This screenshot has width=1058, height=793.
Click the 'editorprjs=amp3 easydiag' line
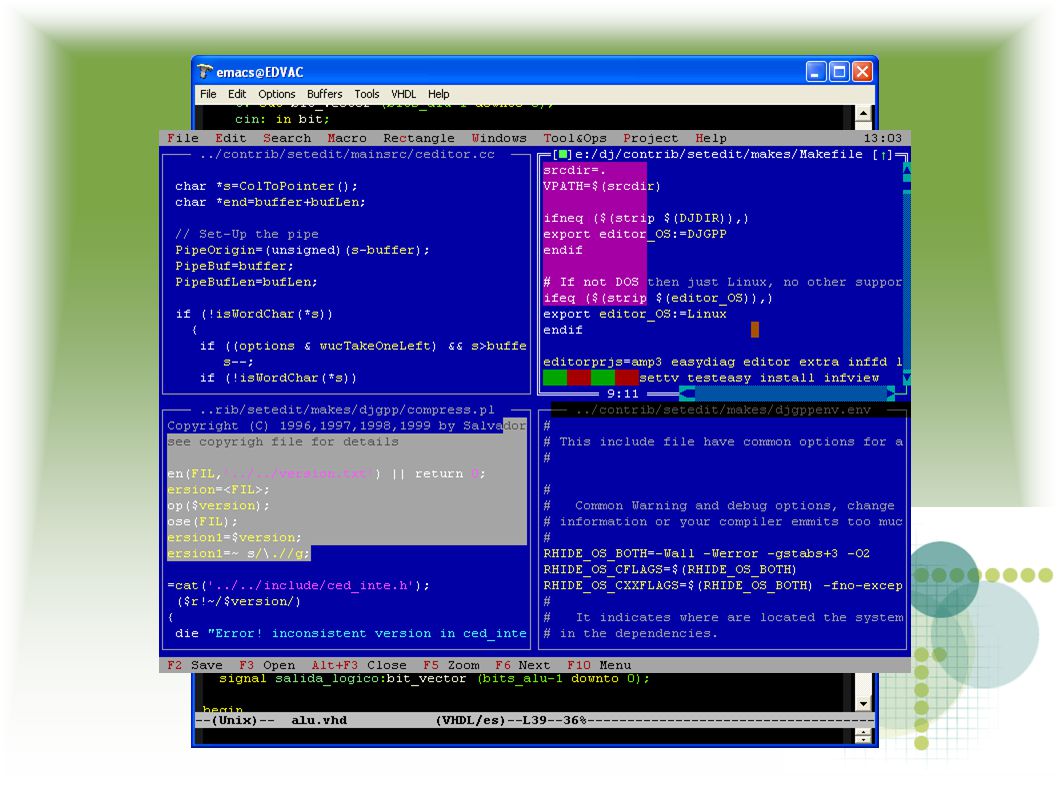pyautogui.click(x=723, y=362)
